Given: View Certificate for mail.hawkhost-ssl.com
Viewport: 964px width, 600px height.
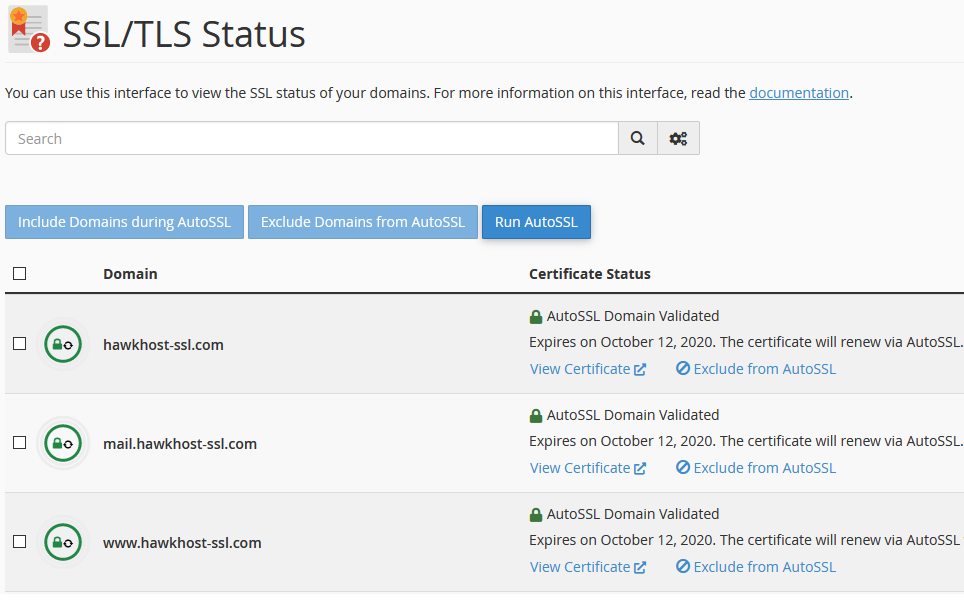Looking at the screenshot, I should (x=581, y=467).
